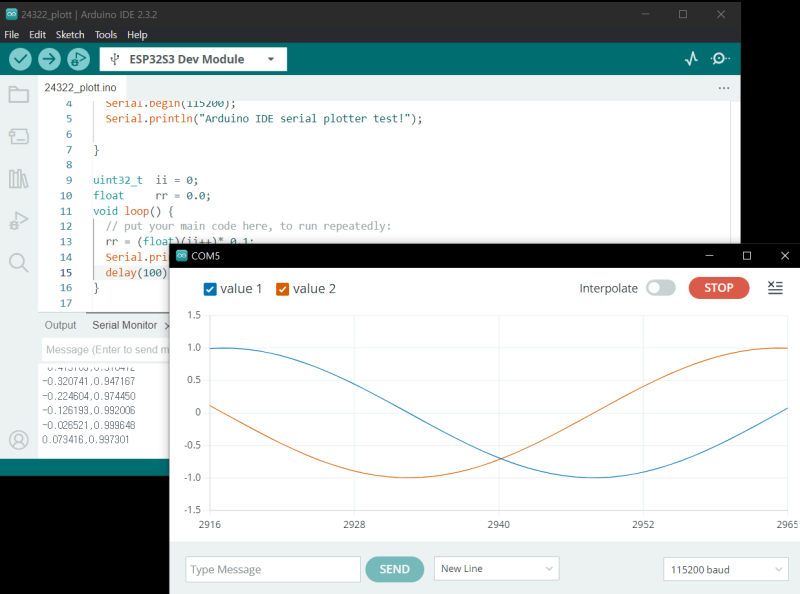Uncheck the value 1 series
The height and width of the screenshot is (594, 800).
tap(210, 288)
